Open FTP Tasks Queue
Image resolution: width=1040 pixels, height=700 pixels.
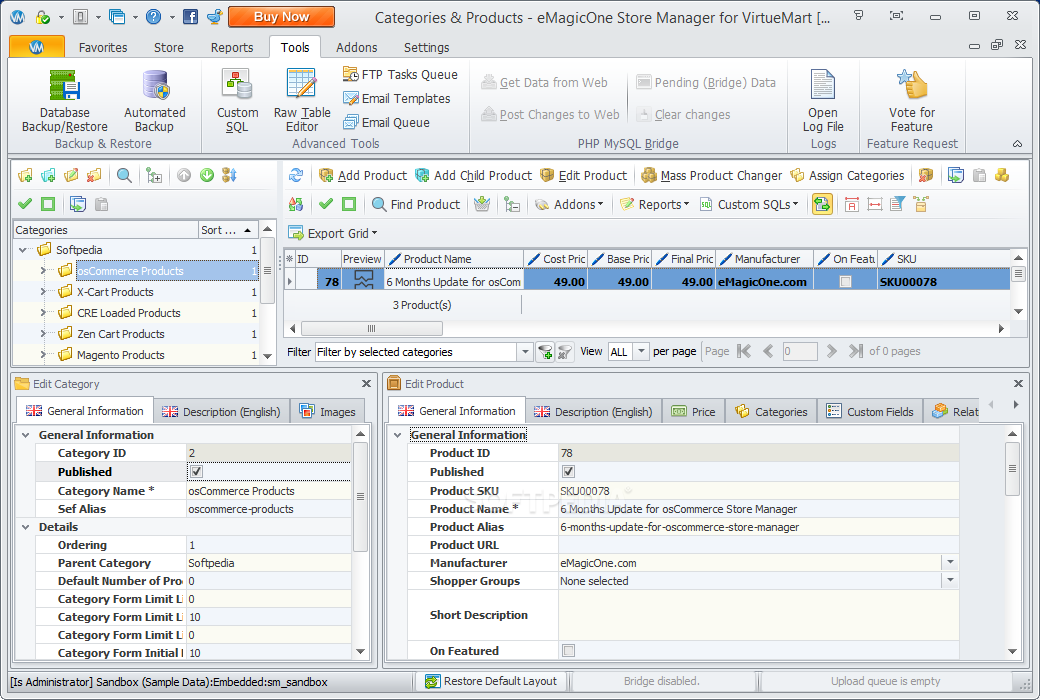point(400,74)
